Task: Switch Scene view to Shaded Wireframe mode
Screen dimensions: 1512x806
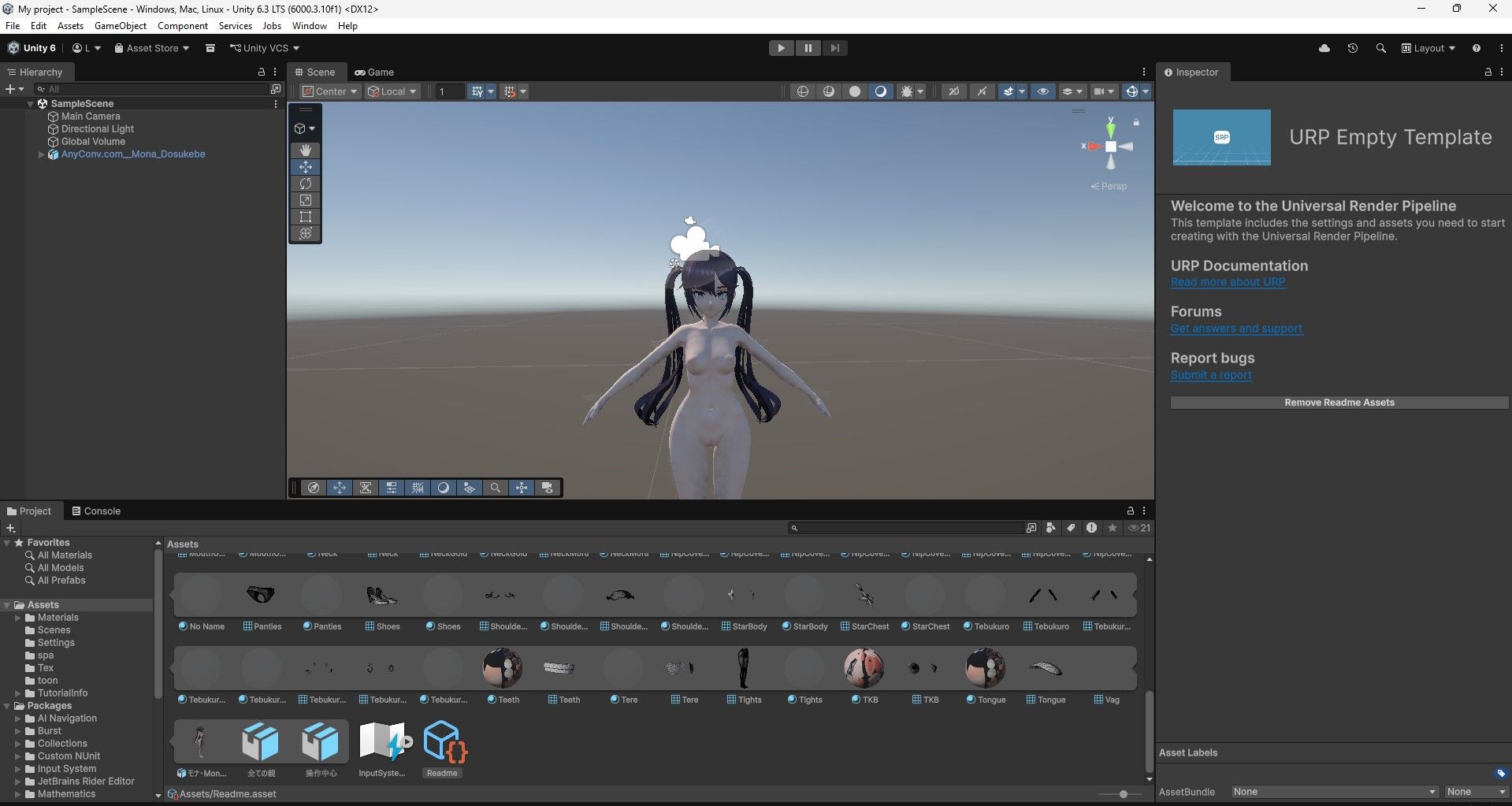Action: click(x=829, y=91)
